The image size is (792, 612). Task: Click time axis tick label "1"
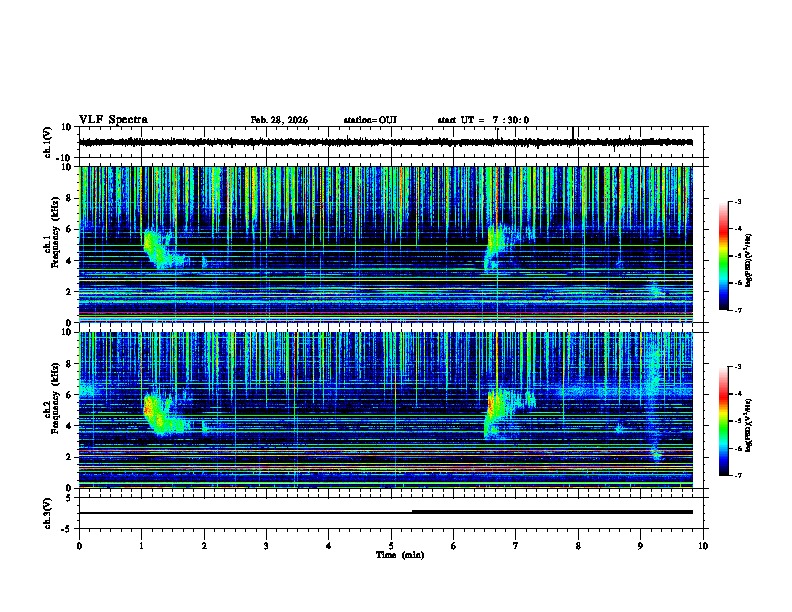[141, 546]
